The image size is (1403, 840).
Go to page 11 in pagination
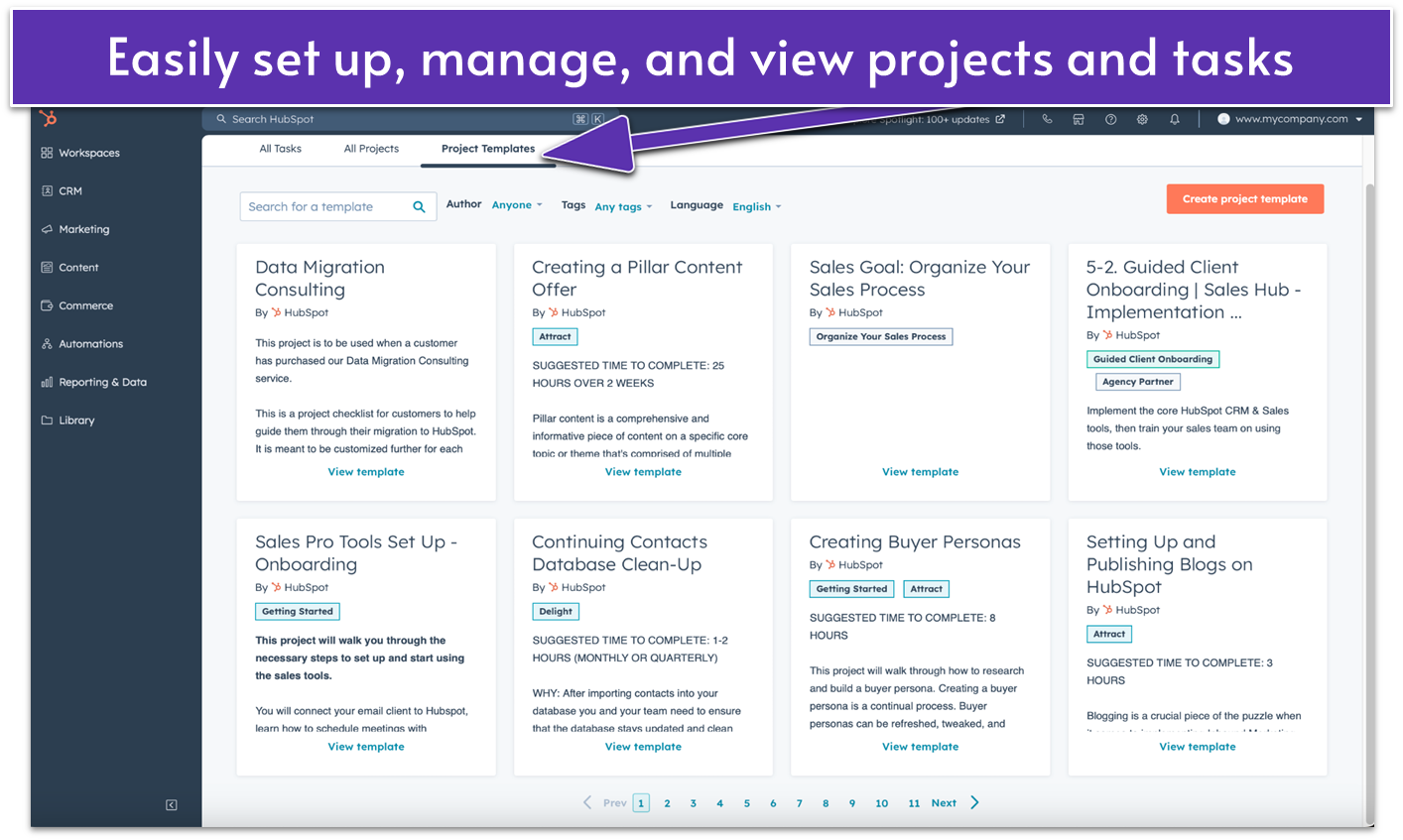[914, 803]
